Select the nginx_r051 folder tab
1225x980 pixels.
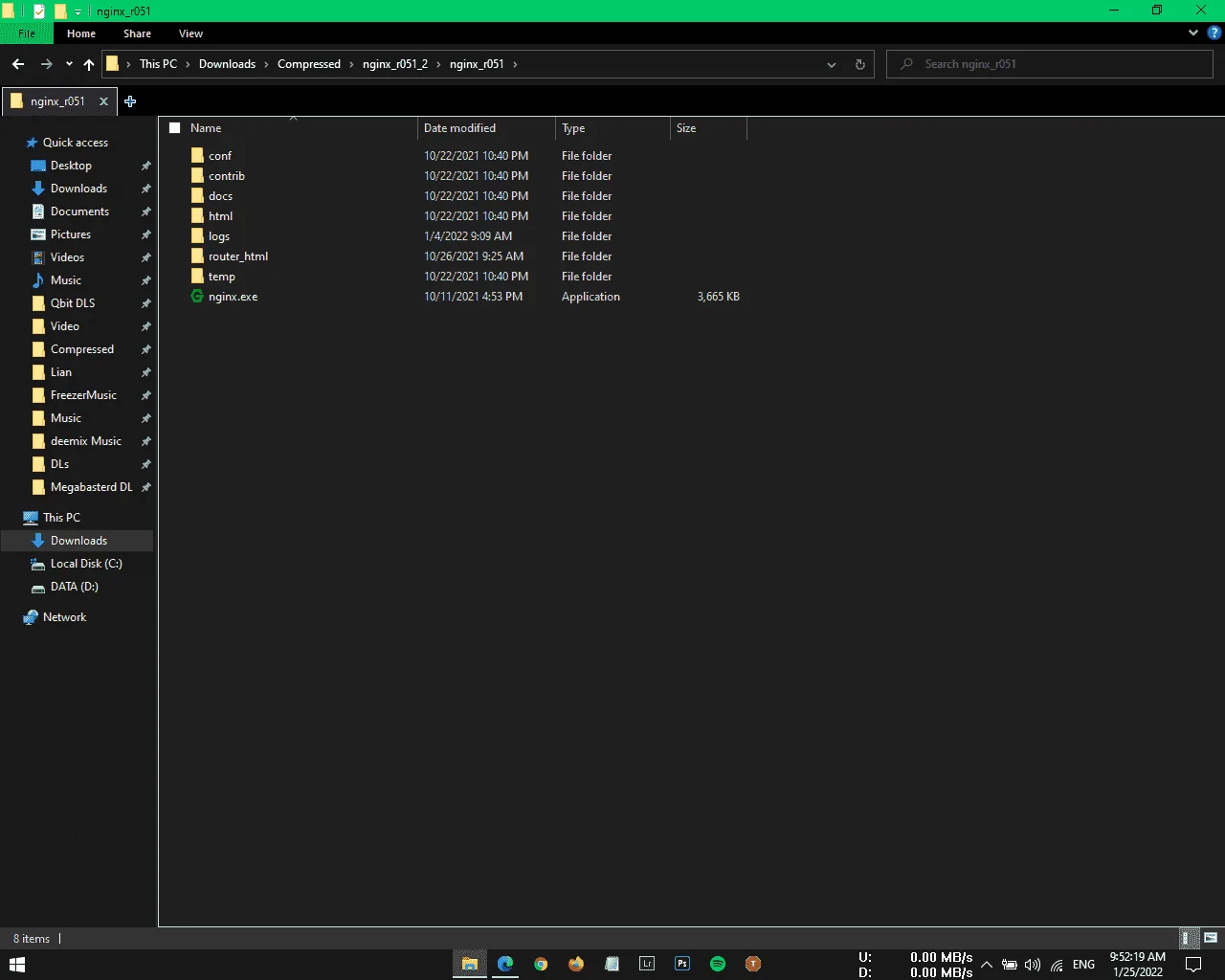coord(57,101)
